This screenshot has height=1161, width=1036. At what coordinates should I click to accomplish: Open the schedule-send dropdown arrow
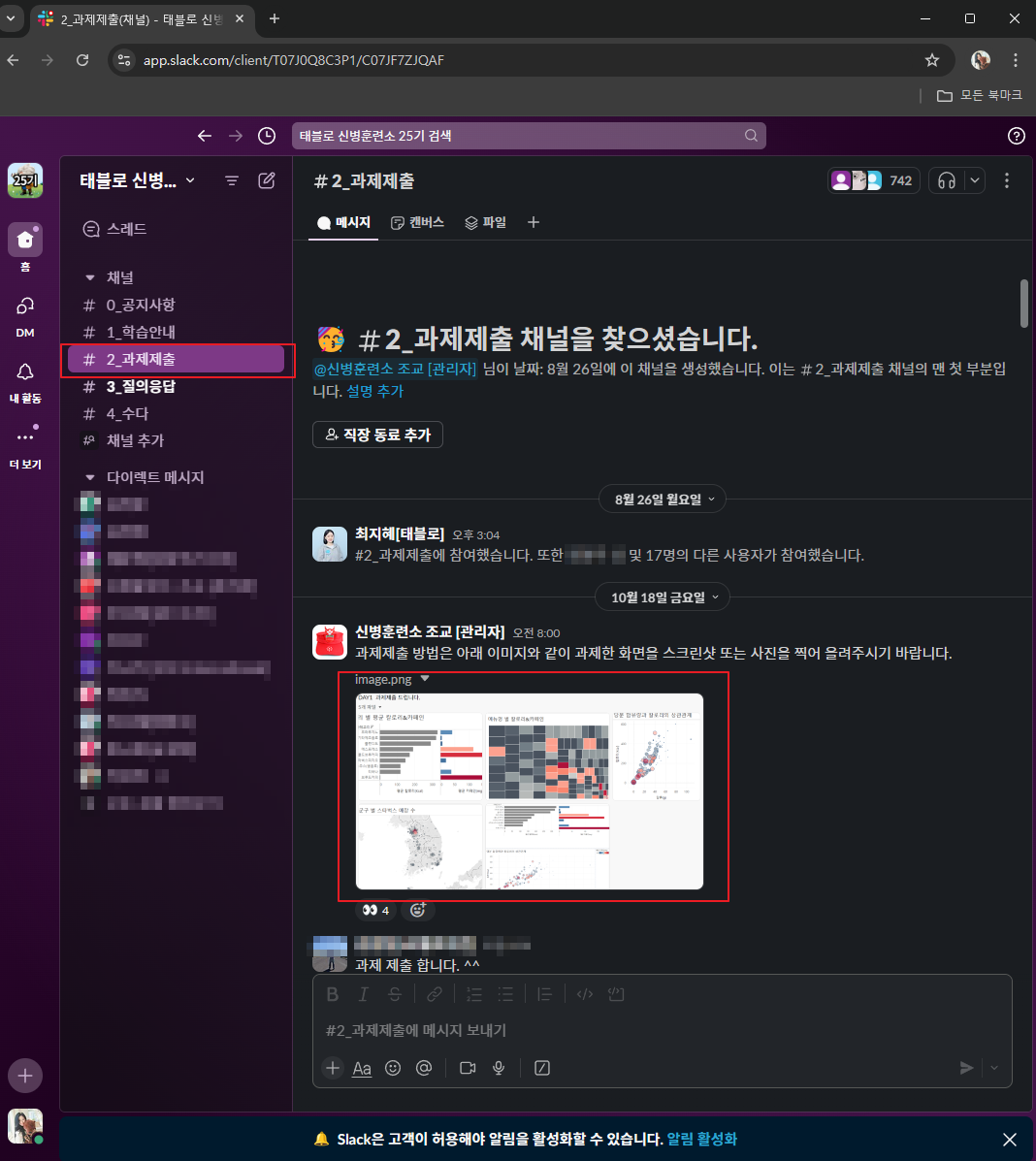point(994,1068)
